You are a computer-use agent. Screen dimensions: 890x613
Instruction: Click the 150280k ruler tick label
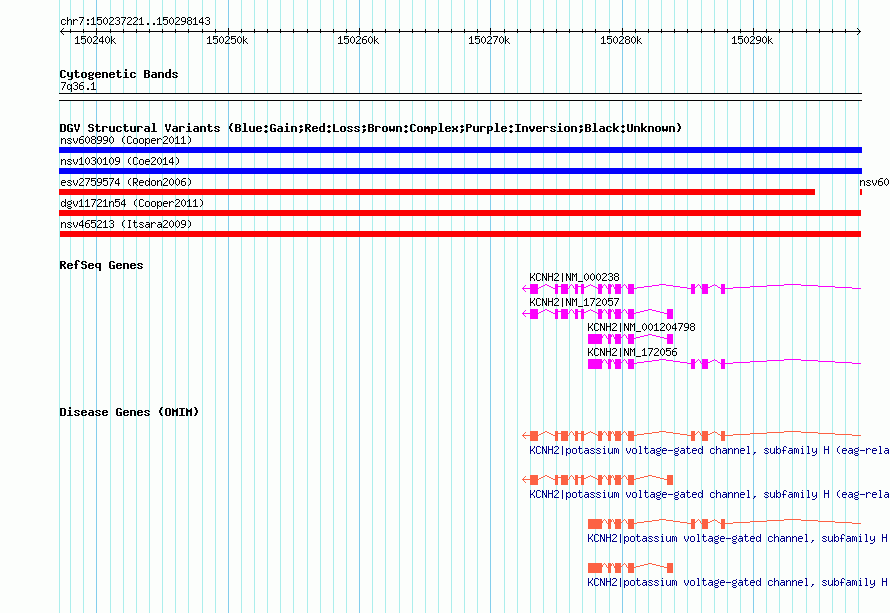[621, 40]
